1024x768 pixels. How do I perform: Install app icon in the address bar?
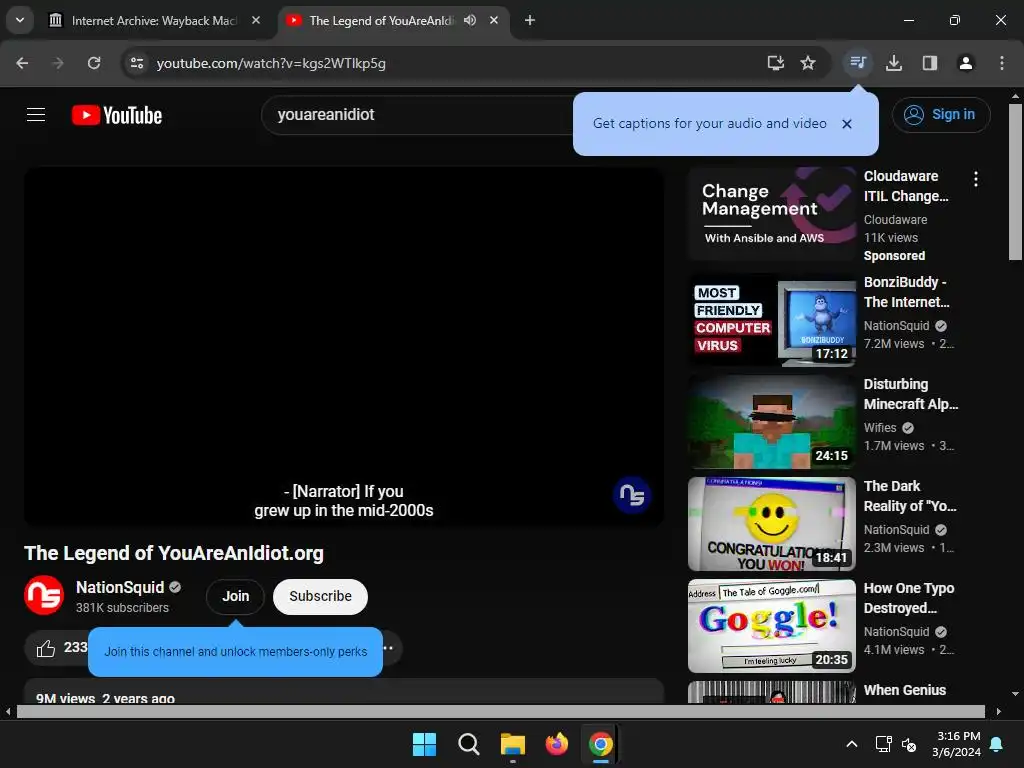(x=775, y=63)
